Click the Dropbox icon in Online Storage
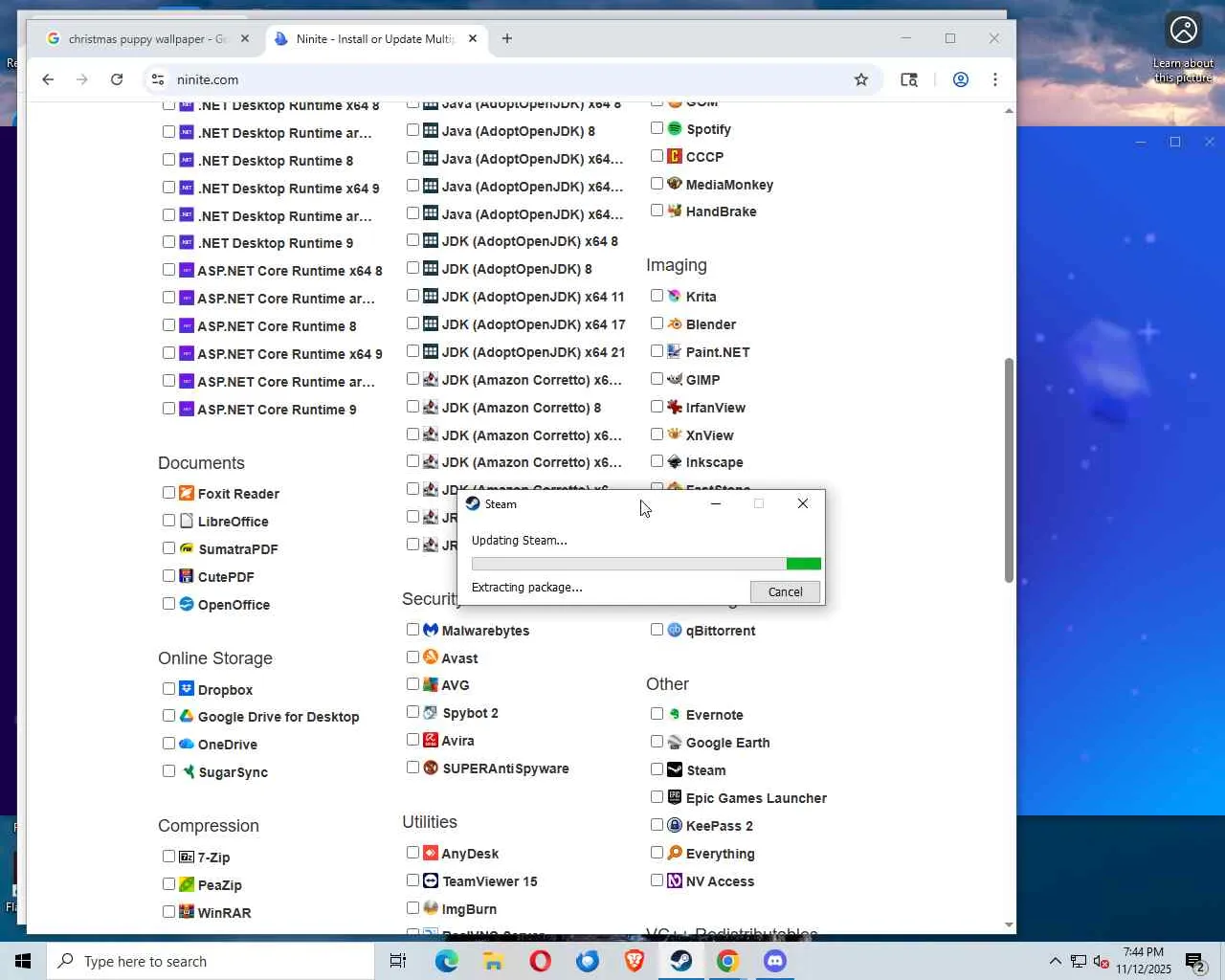The width and height of the screenshot is (1225, 980). click(187, 689)
